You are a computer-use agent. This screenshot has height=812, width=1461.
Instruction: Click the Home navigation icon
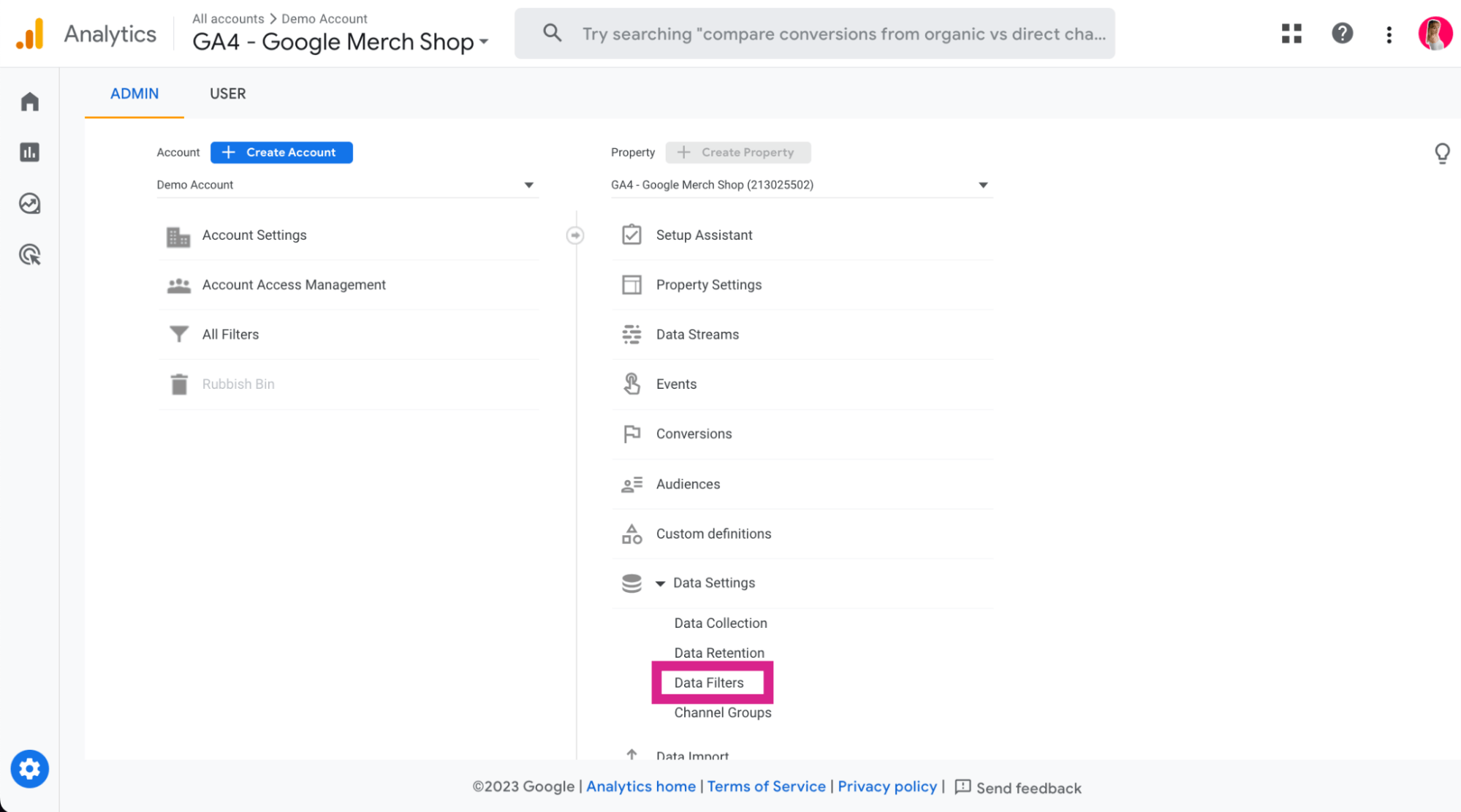click(29, 101)
